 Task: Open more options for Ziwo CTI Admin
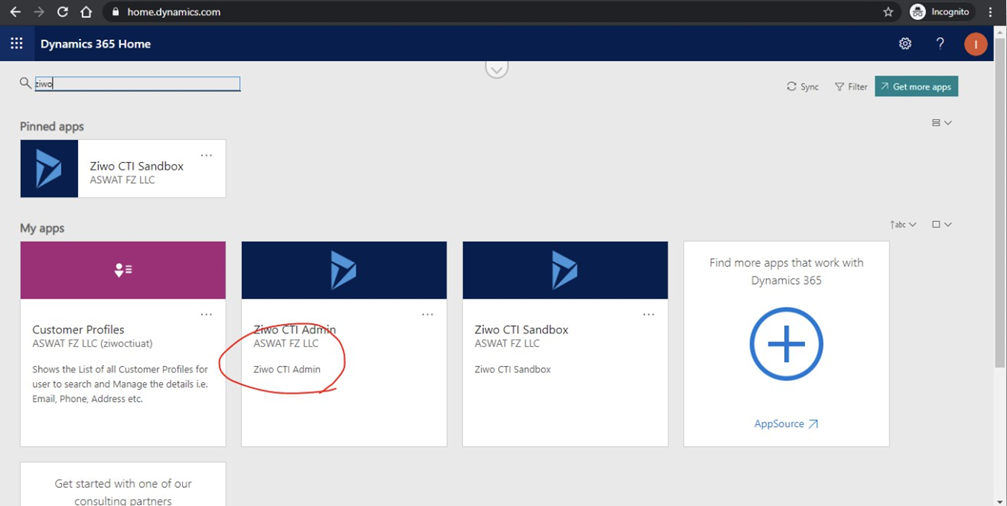pos(427,315)
